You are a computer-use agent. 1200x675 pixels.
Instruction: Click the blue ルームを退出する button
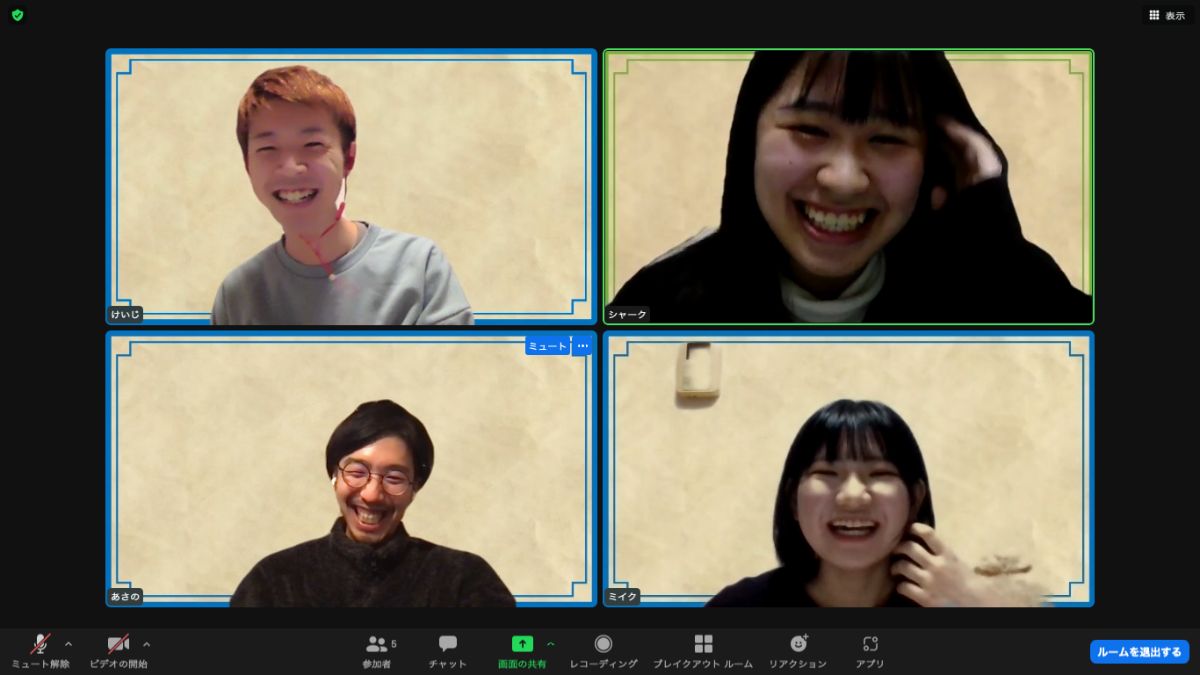coord(1139,650)
